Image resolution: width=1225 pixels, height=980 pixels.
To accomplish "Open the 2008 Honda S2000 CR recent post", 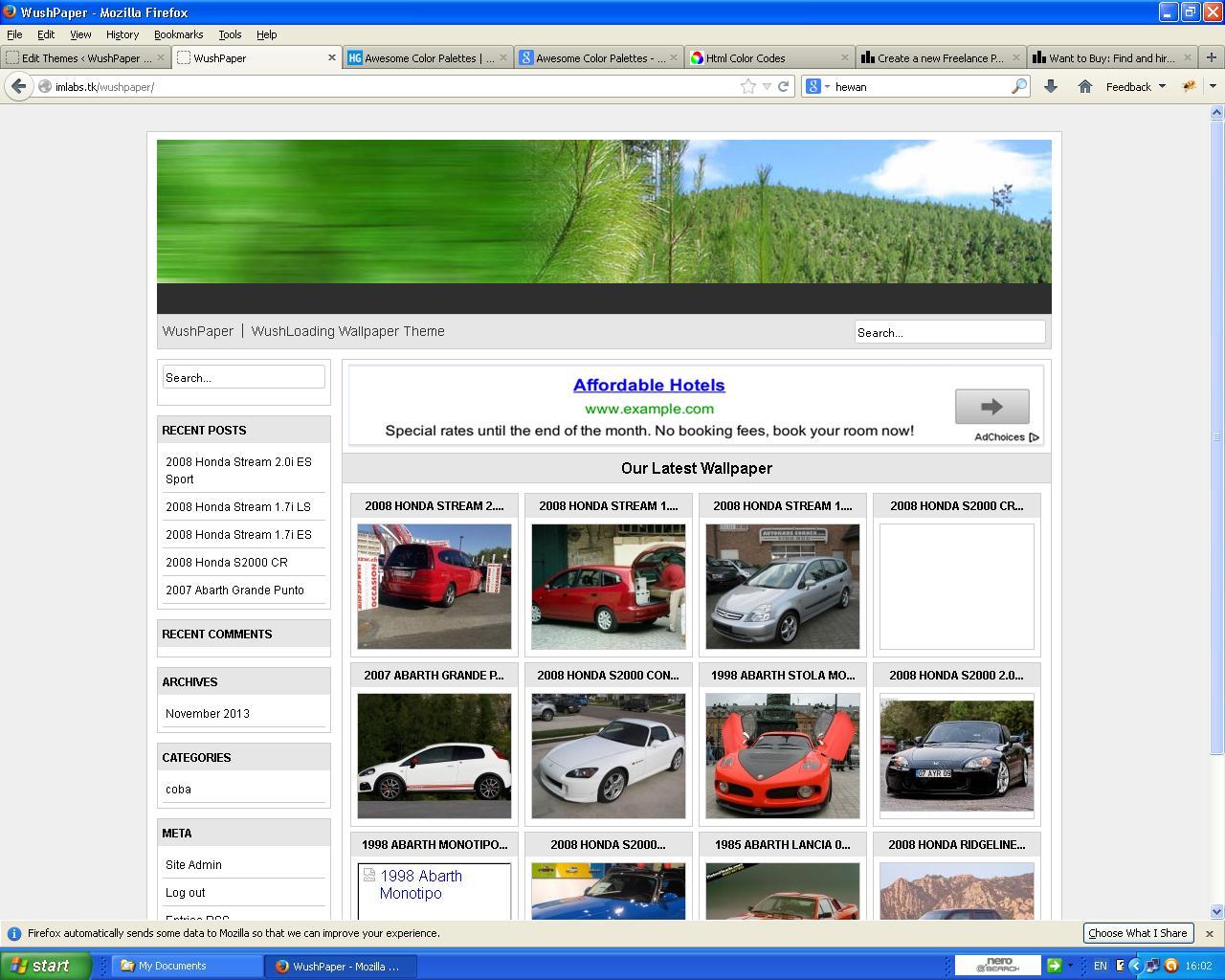I will tap(226, 563).
